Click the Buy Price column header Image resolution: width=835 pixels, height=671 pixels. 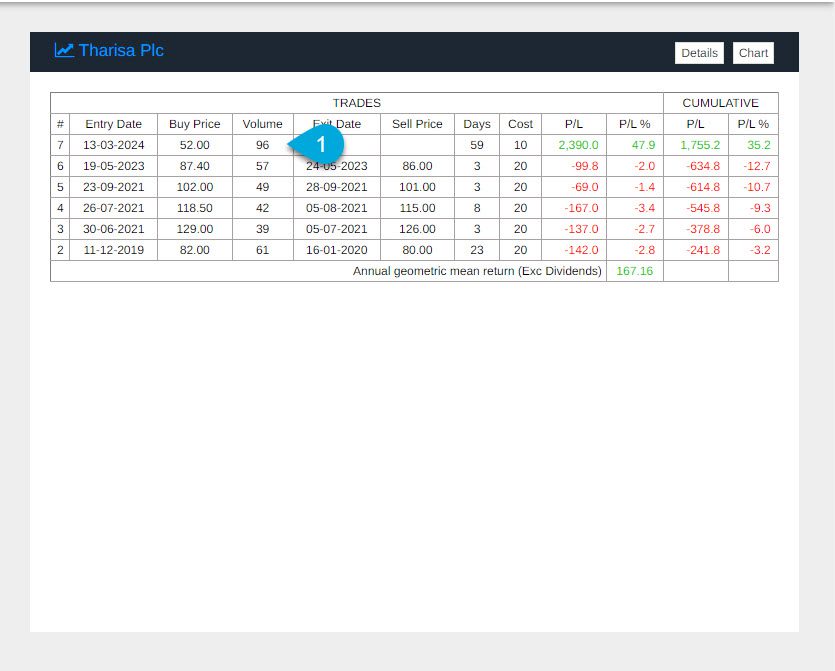pyautogui.click(x=194, y=124)
